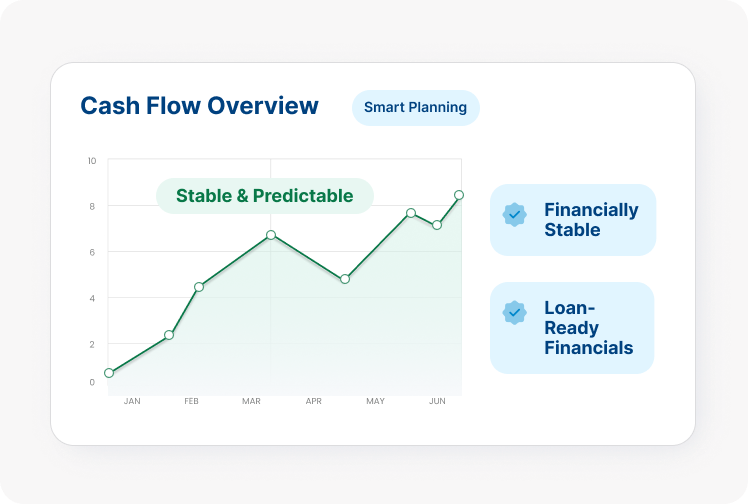Click the Cash Flow Overview heading
The image size is (748, 504).
pyautogui.click(x=199, y=106)
